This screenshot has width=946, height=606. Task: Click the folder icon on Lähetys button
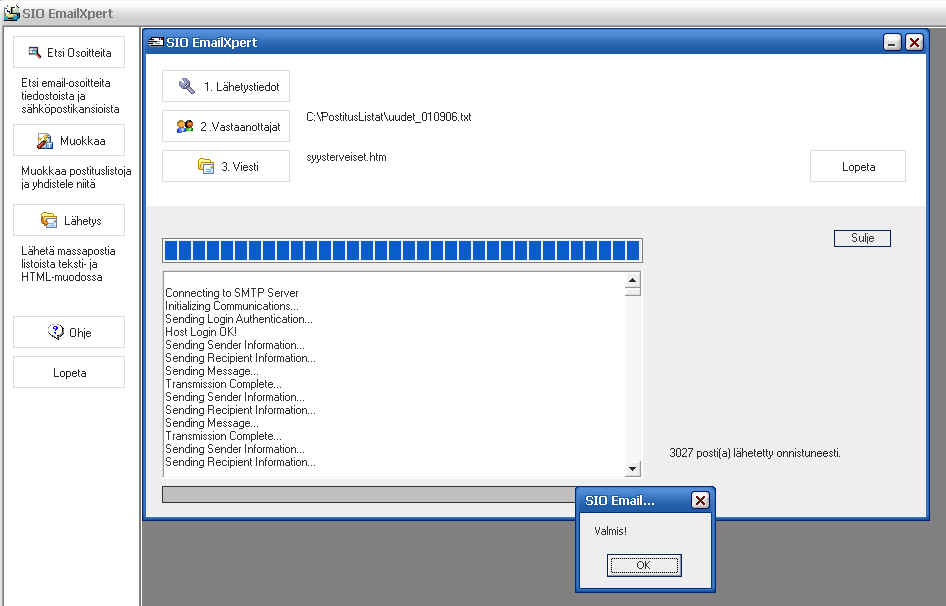point(48,221)
